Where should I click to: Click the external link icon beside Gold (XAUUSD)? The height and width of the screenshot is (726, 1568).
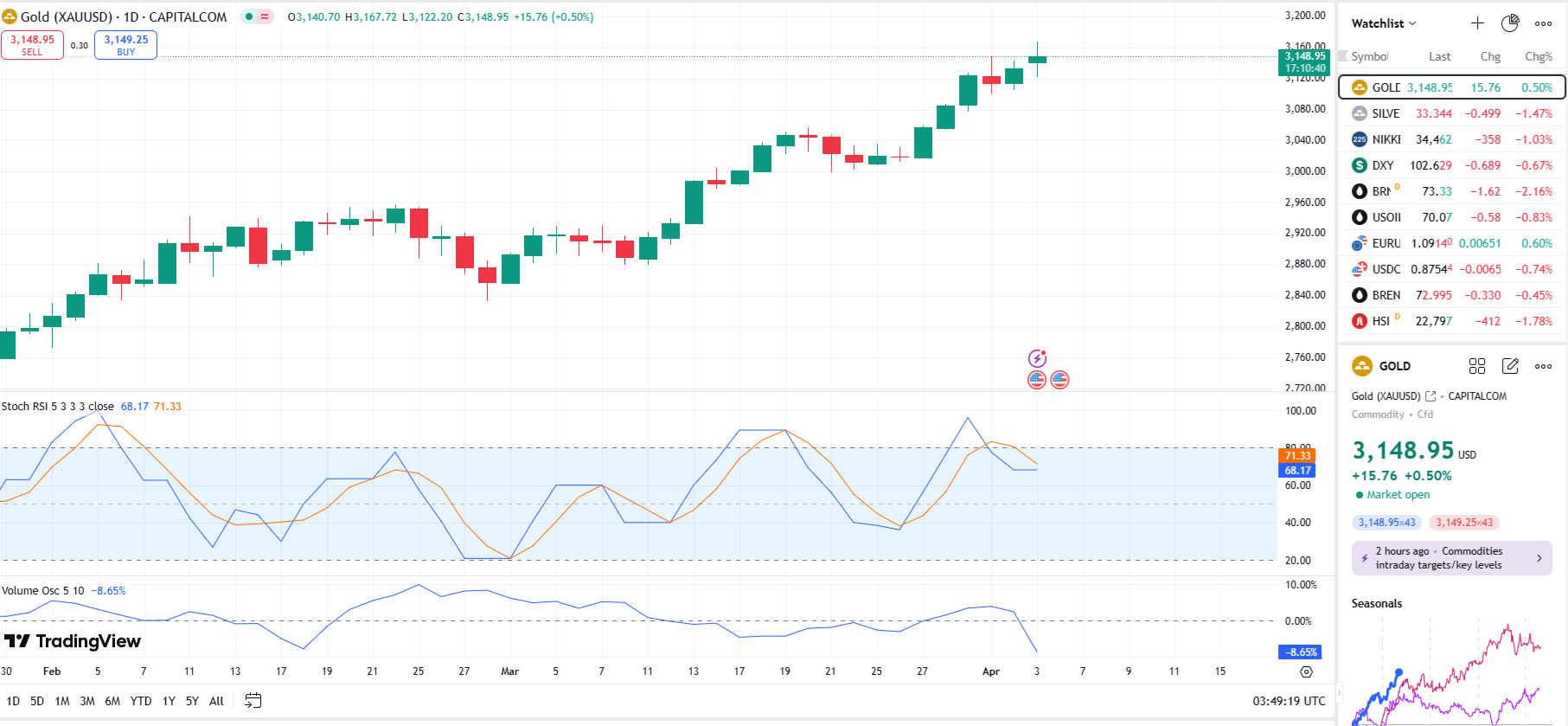coord(1430,396)
